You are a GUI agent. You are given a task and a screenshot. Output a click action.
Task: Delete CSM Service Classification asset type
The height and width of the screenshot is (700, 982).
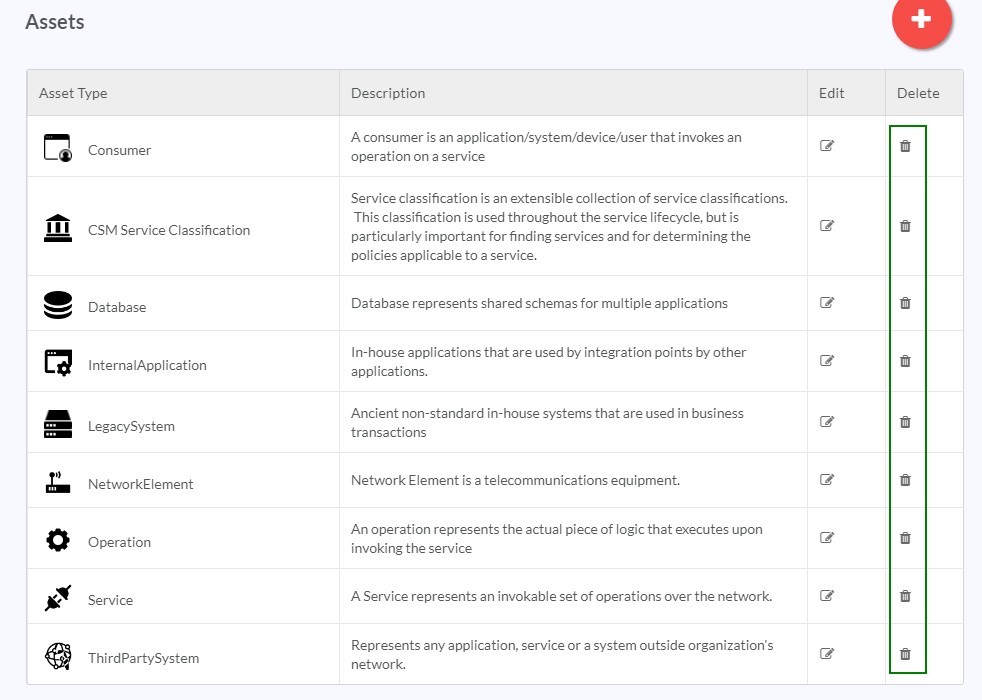pyautogui.click(x=905, y=225)
